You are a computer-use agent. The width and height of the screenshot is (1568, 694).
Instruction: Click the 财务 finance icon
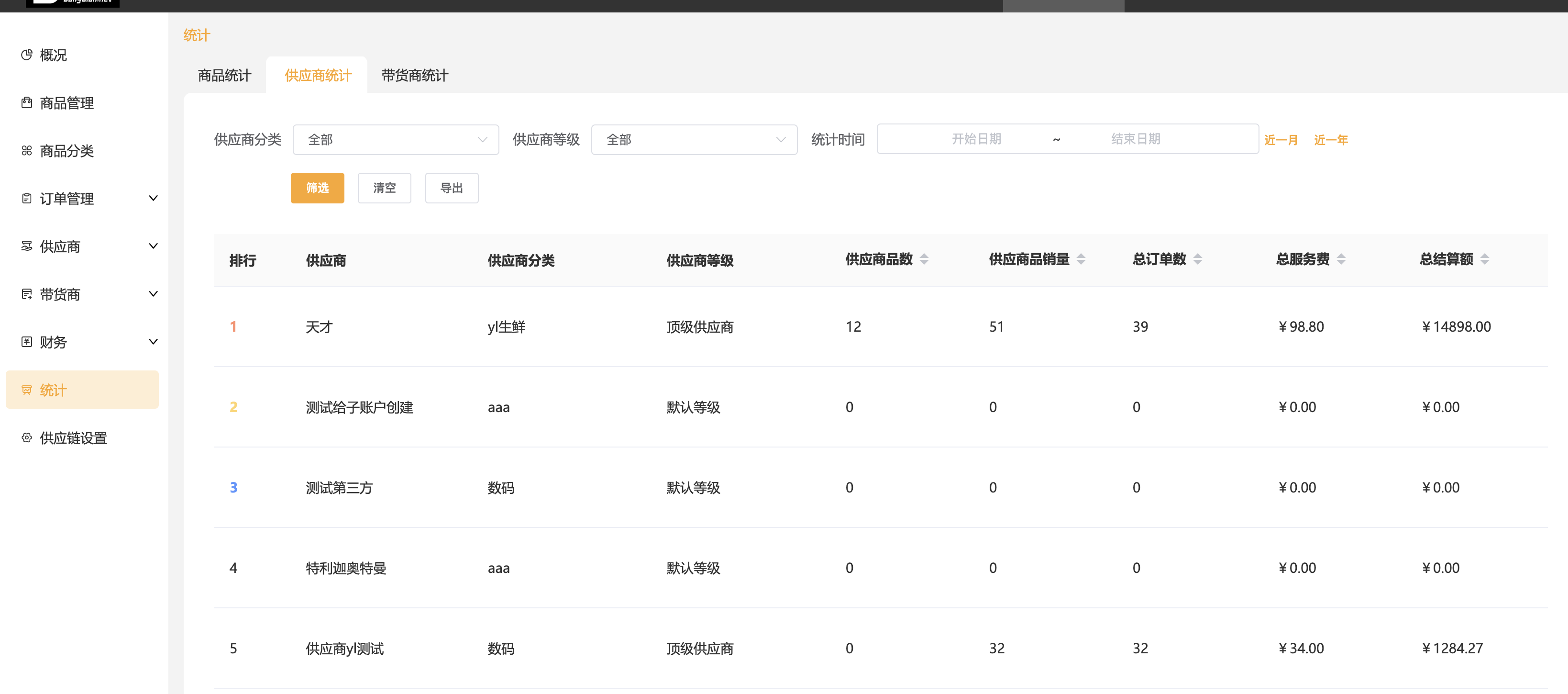26,342
